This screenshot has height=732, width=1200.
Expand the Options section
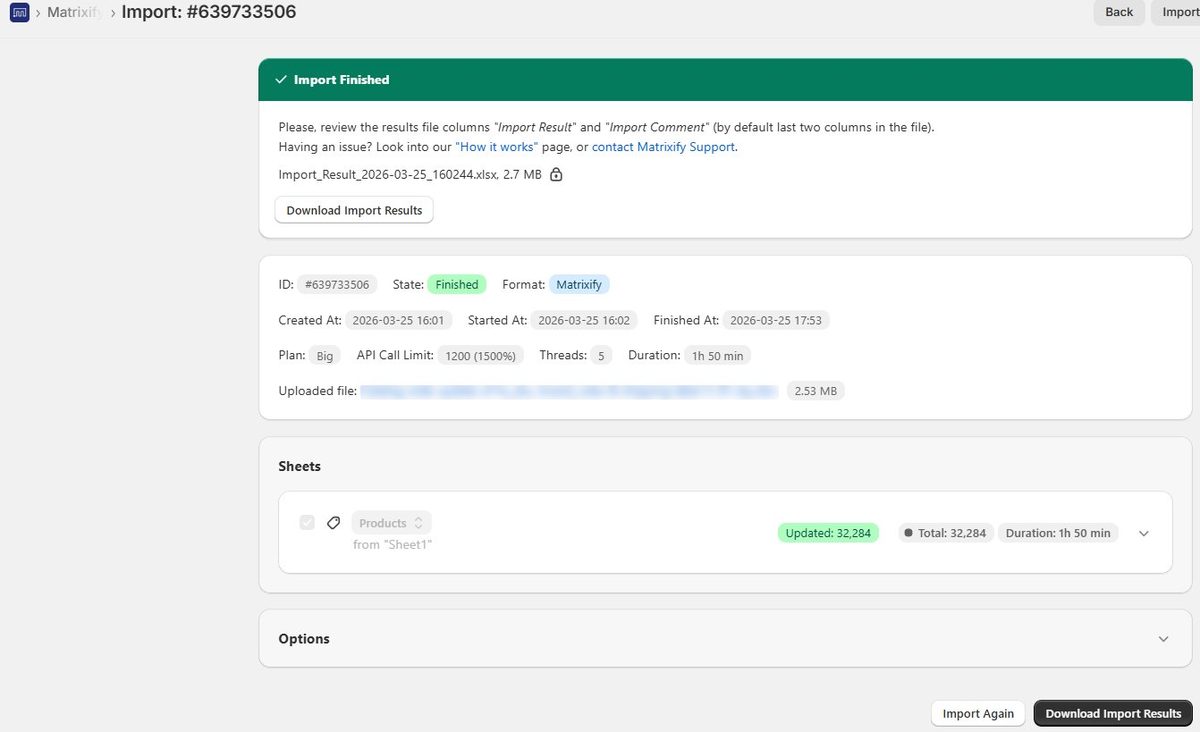[x=1163, y=639]
